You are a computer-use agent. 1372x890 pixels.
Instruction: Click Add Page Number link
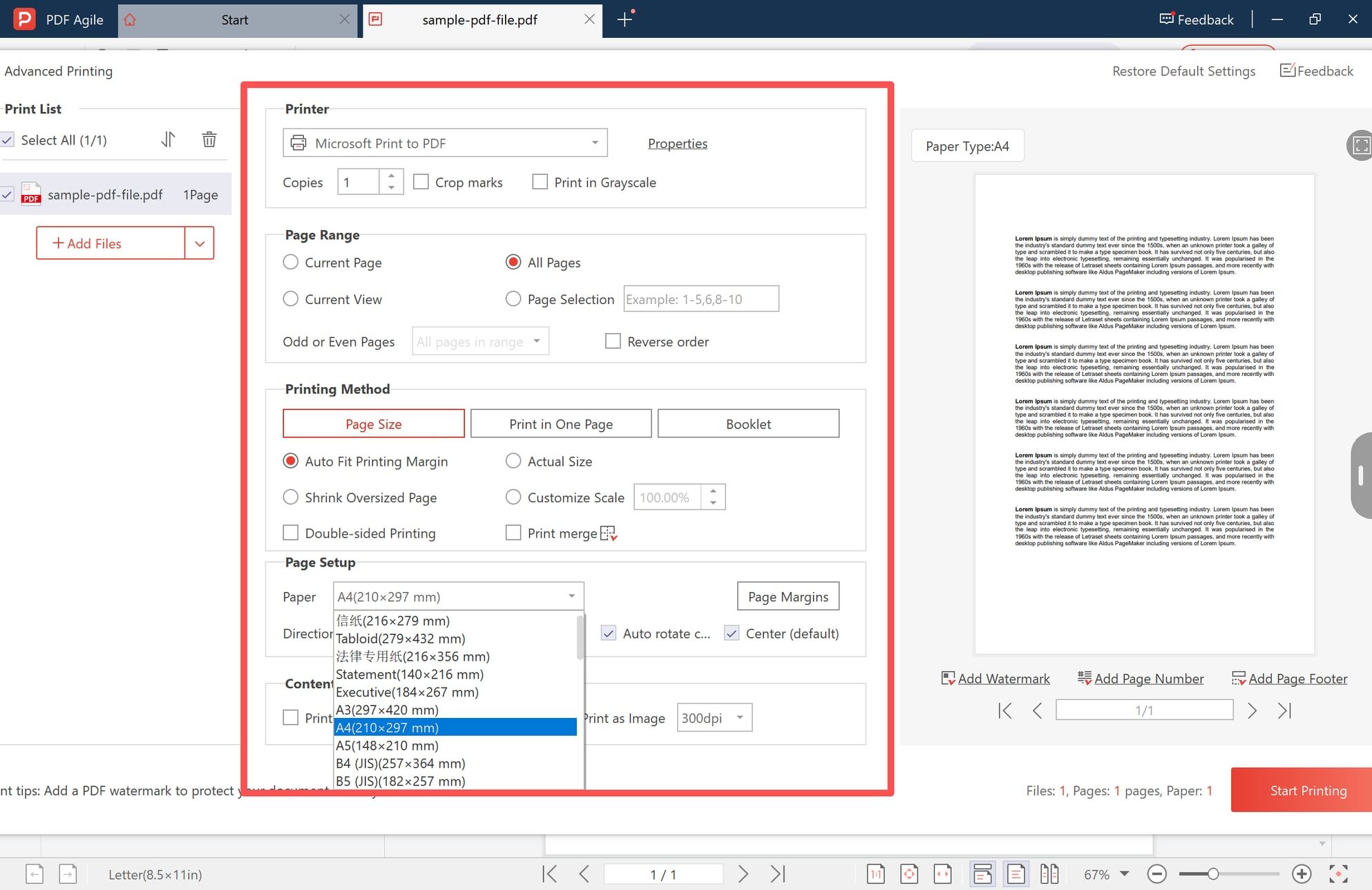[1141, 679]
